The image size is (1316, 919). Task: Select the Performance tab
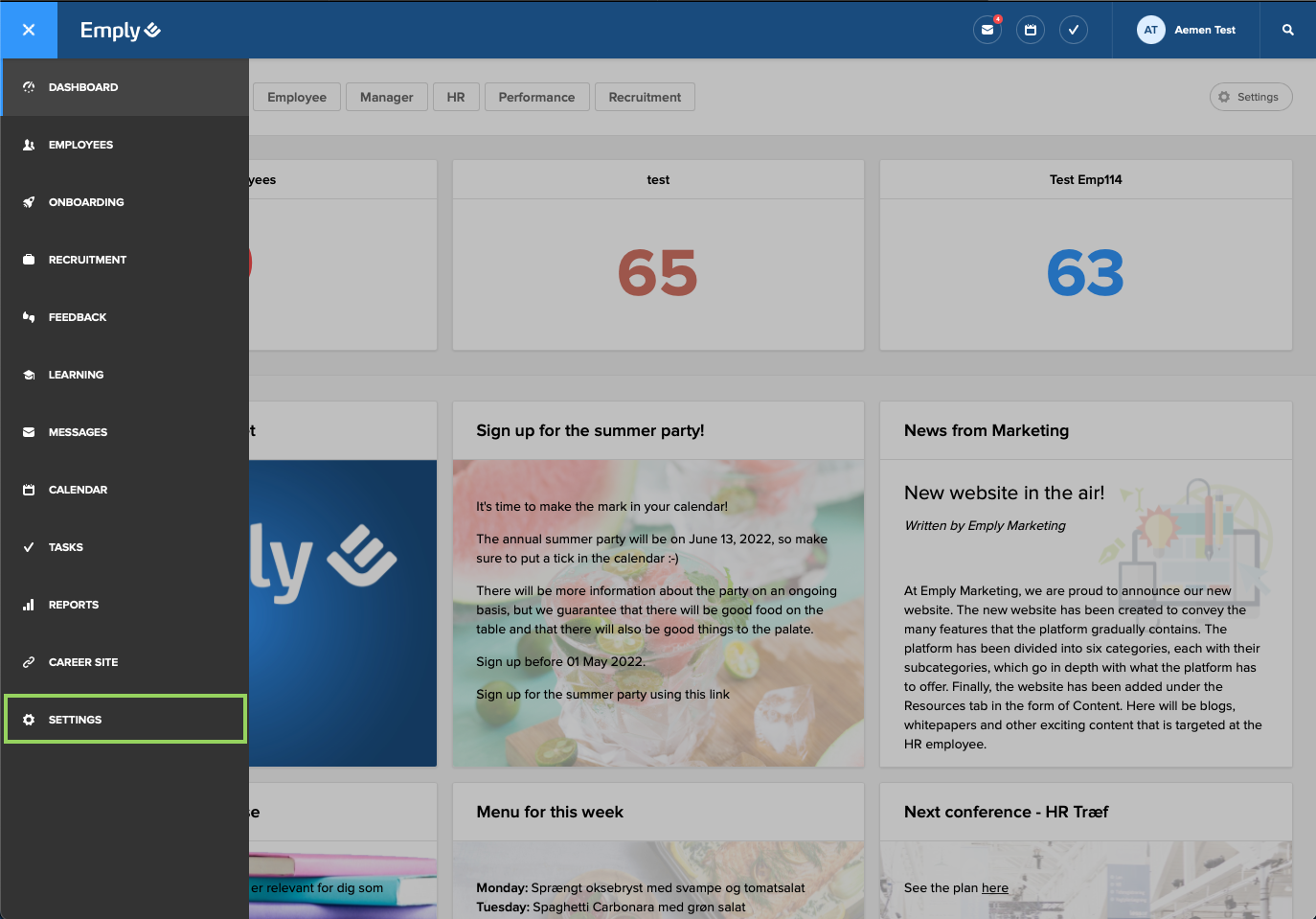click(x=536, y=96)
